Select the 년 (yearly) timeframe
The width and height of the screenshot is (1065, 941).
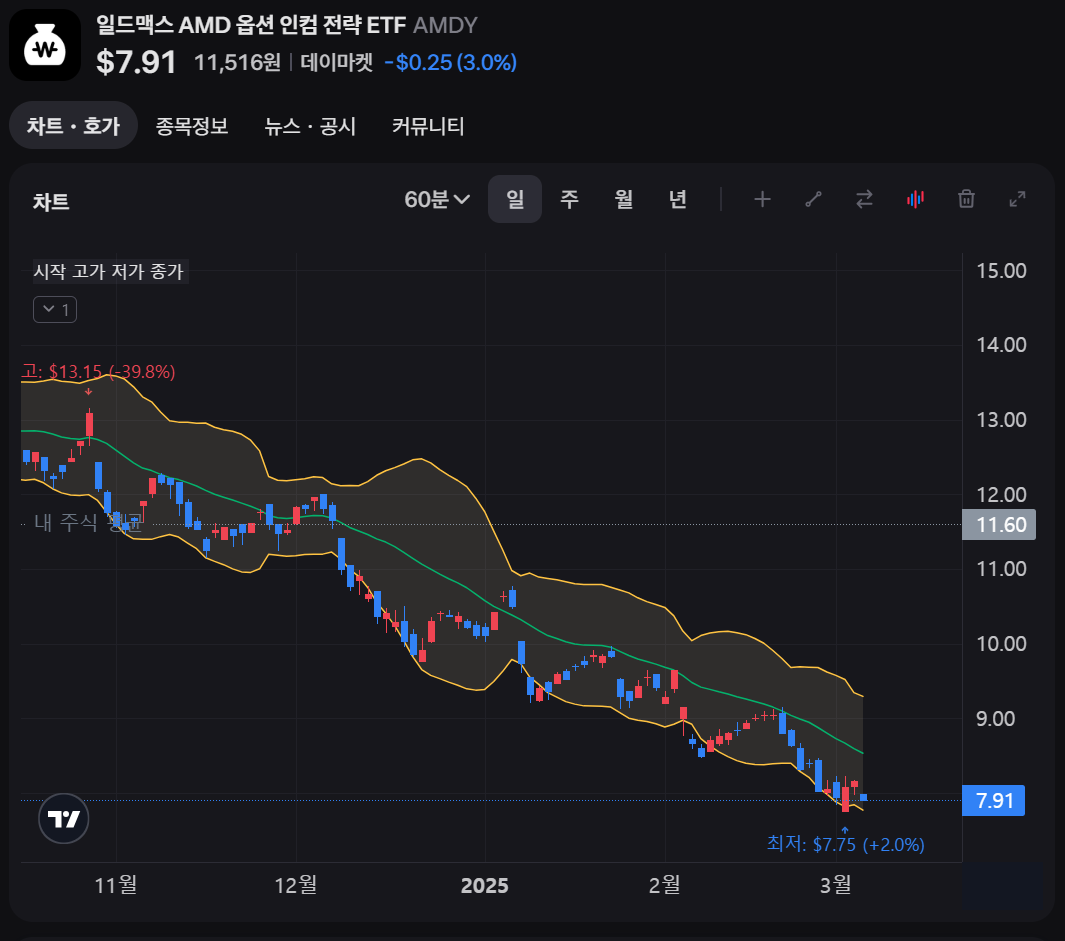point(678,199)
